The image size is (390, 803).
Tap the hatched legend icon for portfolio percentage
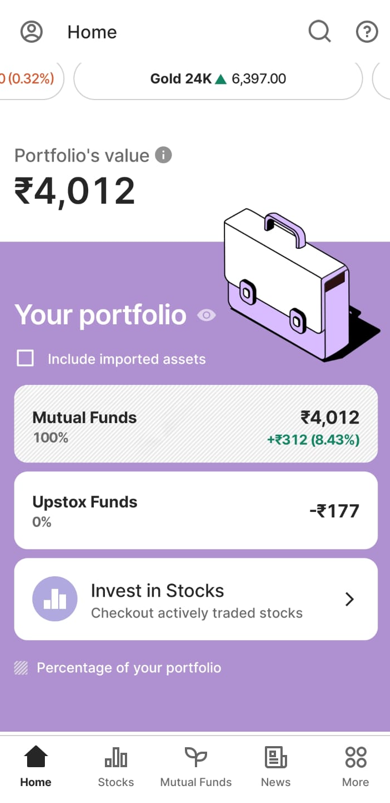tap(21, 668)
